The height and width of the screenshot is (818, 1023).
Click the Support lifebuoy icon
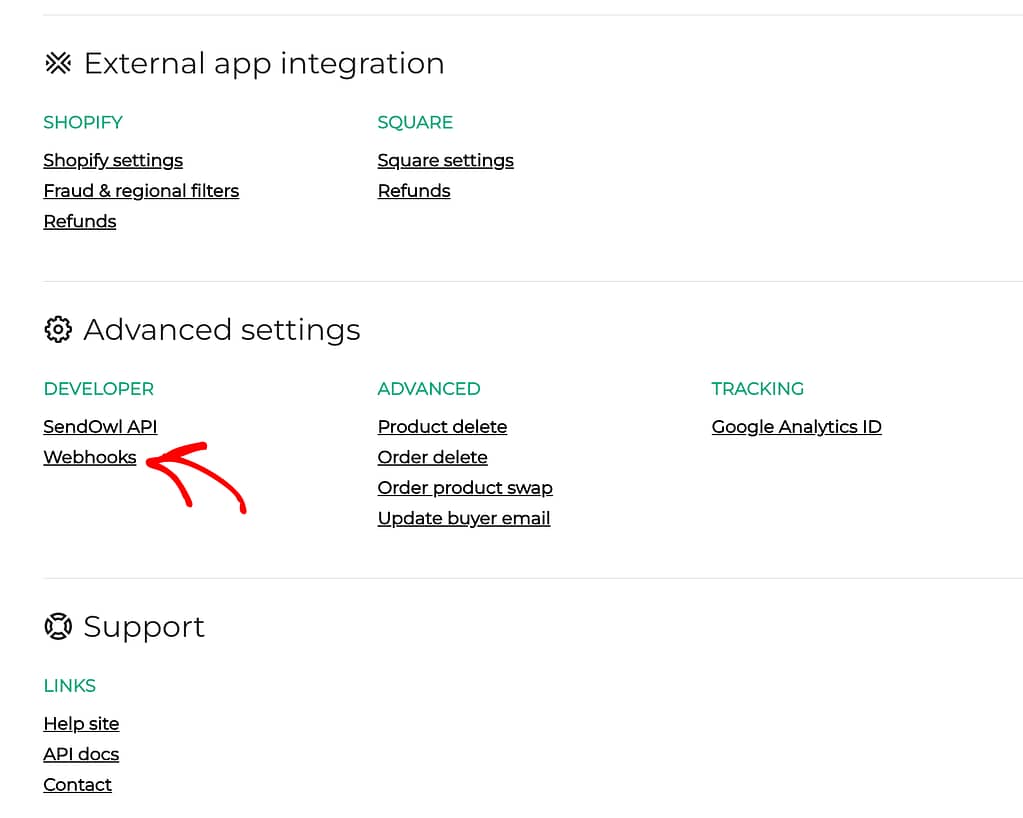pos(58,627)
